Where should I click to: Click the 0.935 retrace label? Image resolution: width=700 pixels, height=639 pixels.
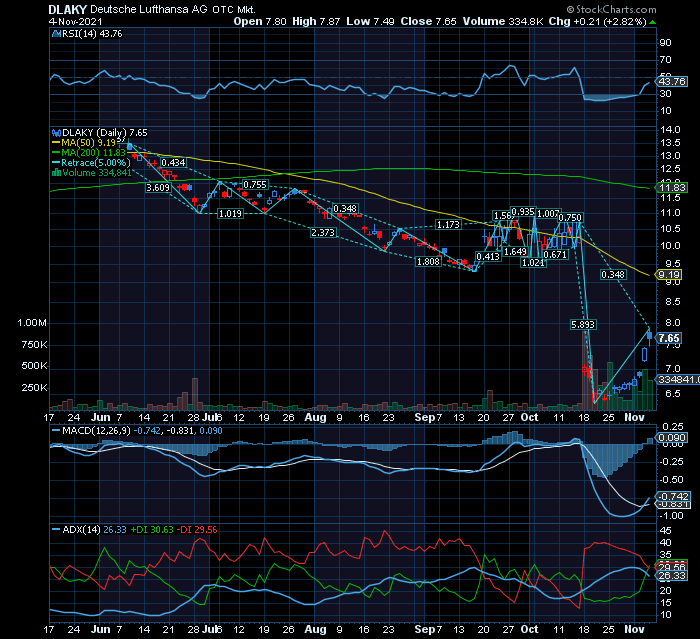pos(523,211)
